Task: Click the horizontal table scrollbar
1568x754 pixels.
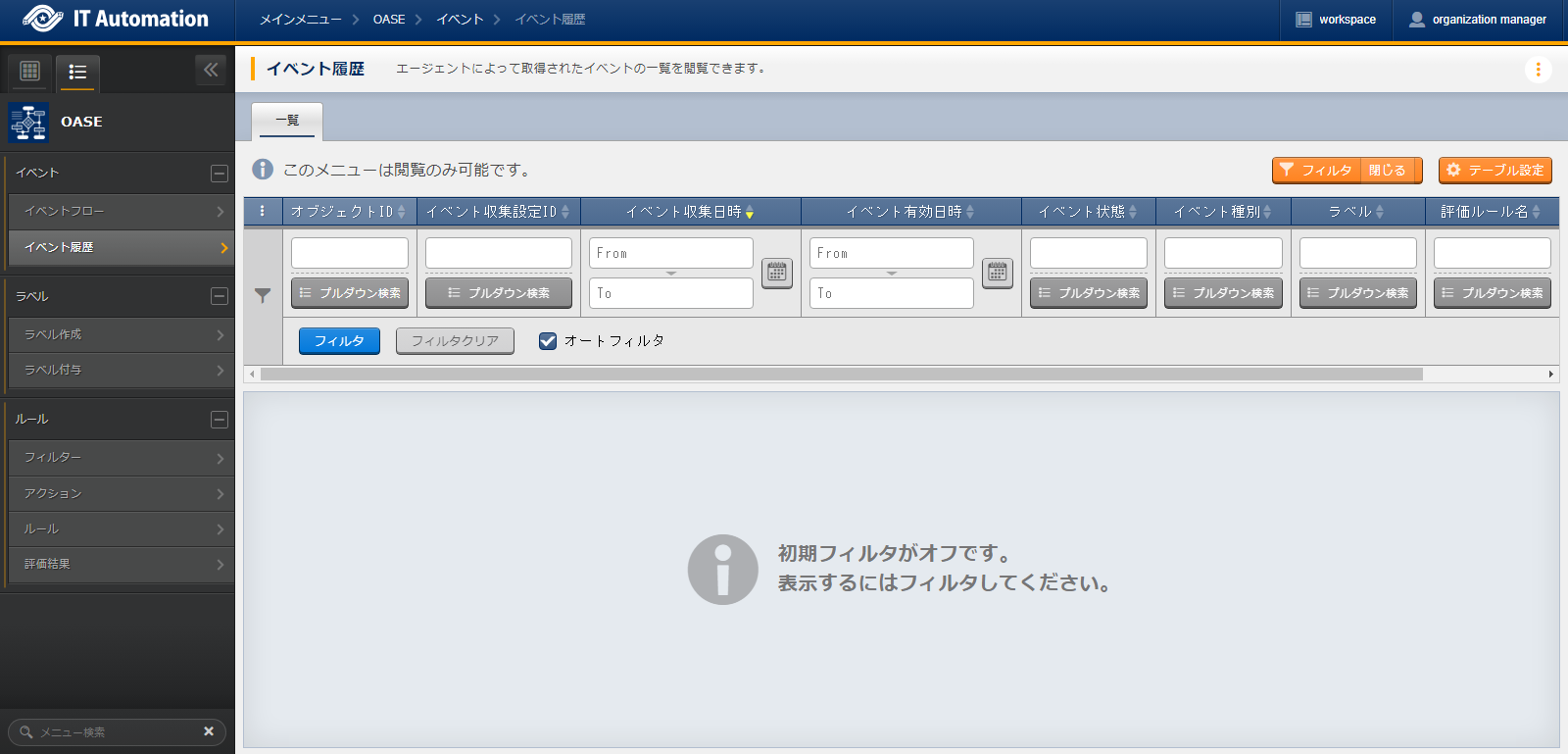Action: 841,375
